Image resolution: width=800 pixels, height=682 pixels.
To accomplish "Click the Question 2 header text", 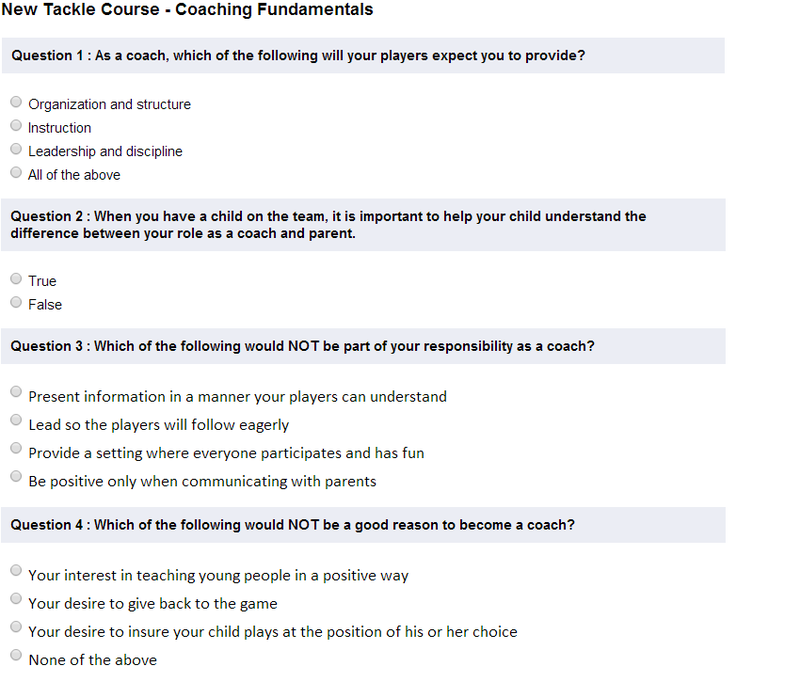I will 328,225.
